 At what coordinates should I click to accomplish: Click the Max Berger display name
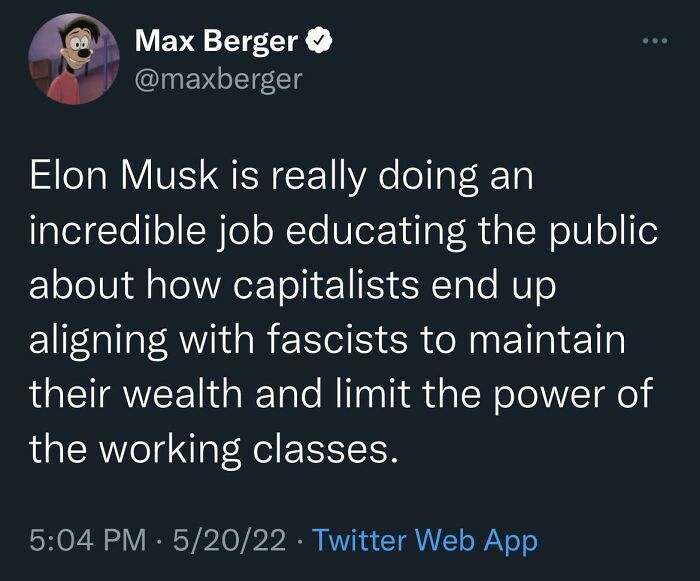(215, 41)
